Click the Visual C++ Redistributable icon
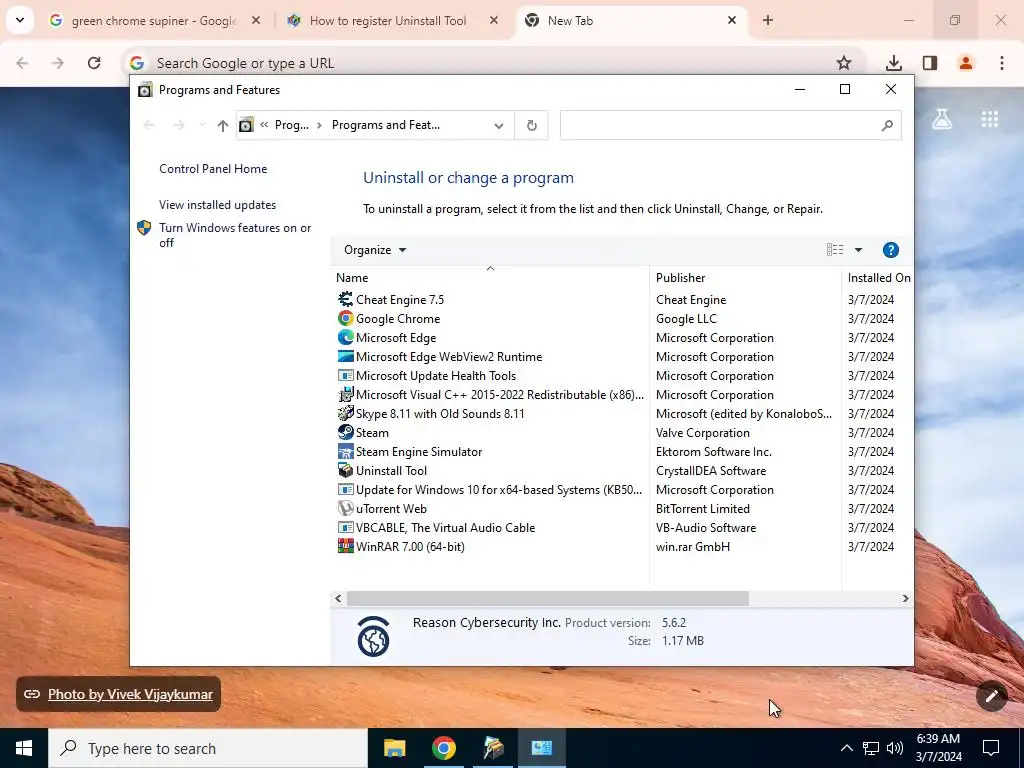This screenshot has height=768, width=1024. (x=345, y=394)
